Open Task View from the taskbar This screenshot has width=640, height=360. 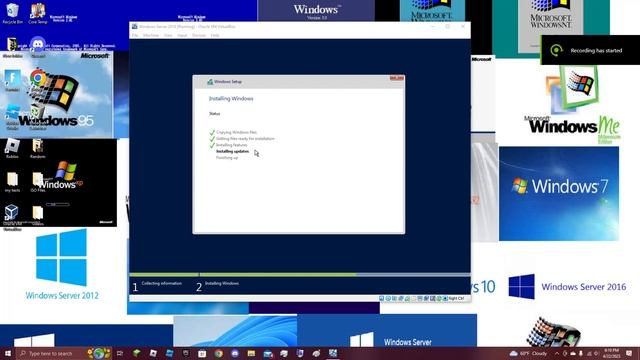120,353
